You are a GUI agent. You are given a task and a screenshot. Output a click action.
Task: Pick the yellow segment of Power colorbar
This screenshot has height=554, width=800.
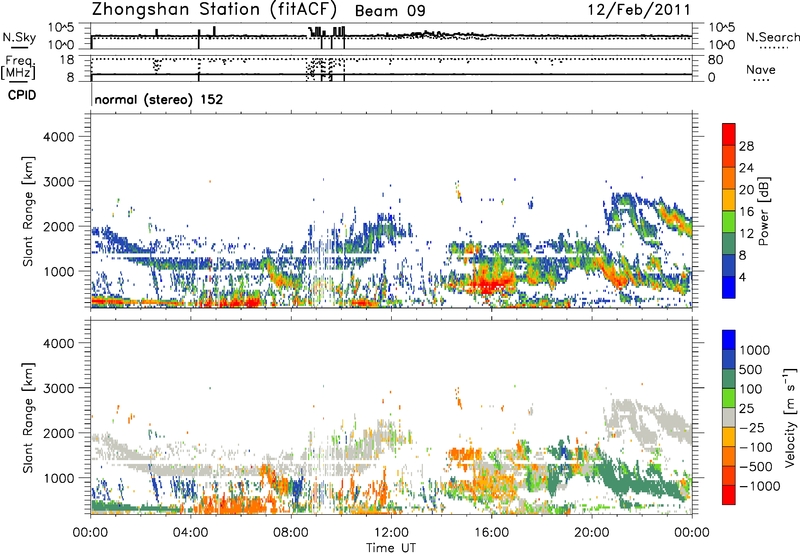(729, 200)
